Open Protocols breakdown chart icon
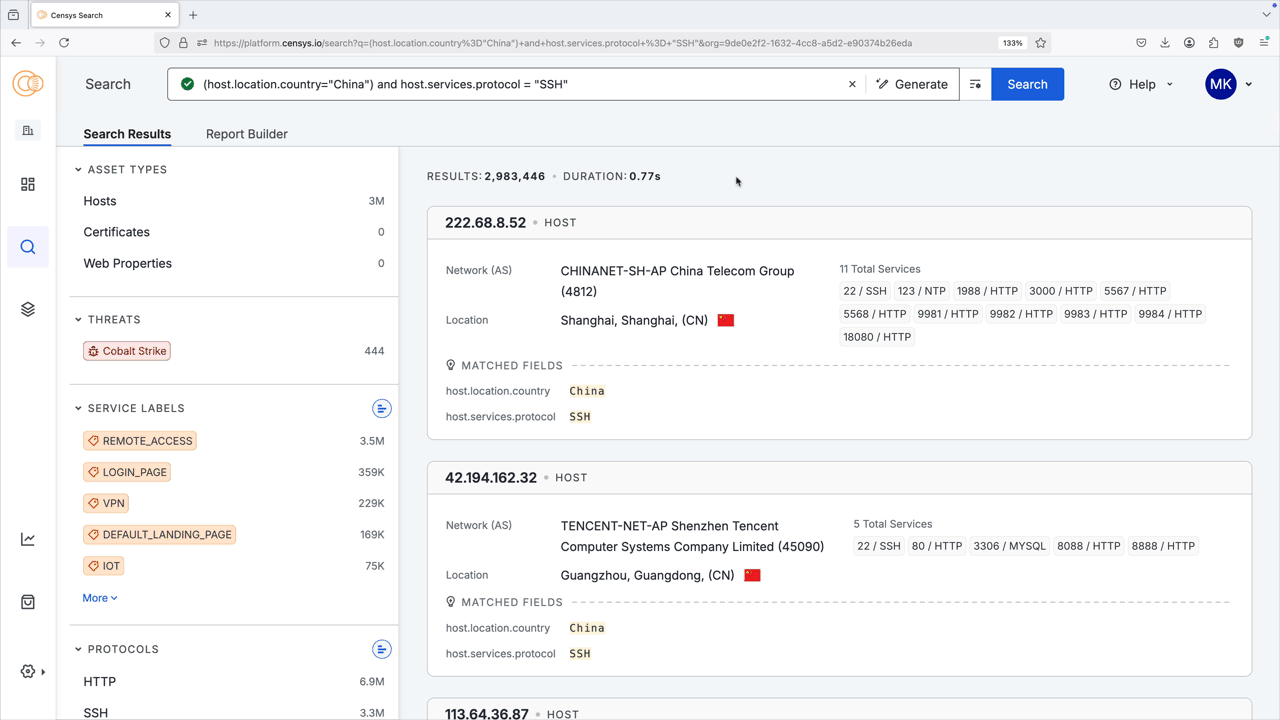The height and width of the screenshot is (720, 1280). 382,649
